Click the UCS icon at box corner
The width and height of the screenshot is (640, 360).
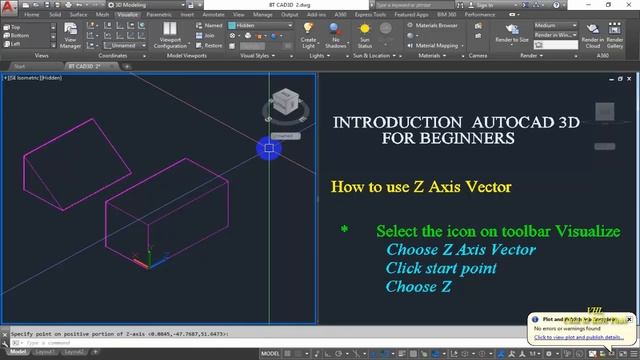(149, 258)
